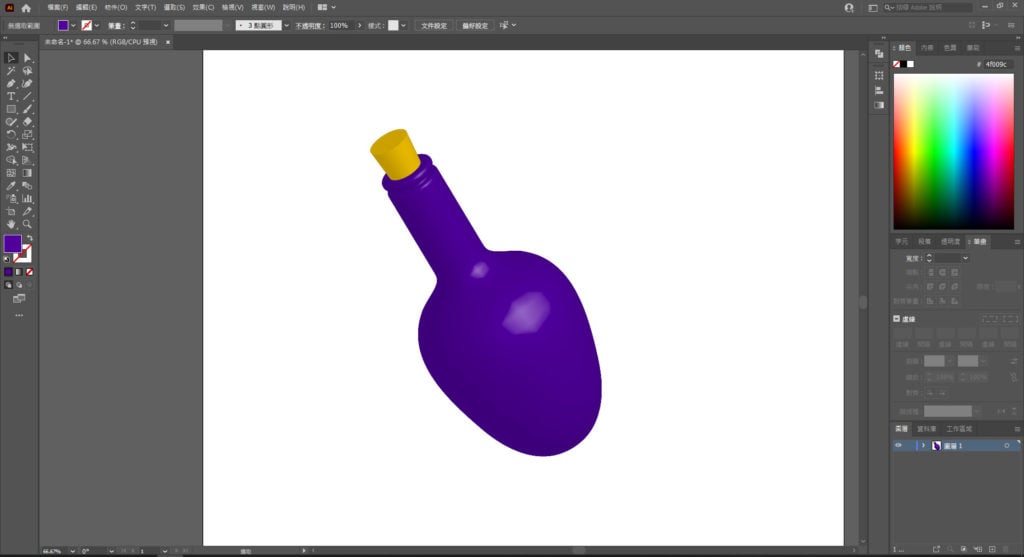This screenshot has height=557, width=1024.
Task: Select the Magic Wand tool
Action: point(11,71)
